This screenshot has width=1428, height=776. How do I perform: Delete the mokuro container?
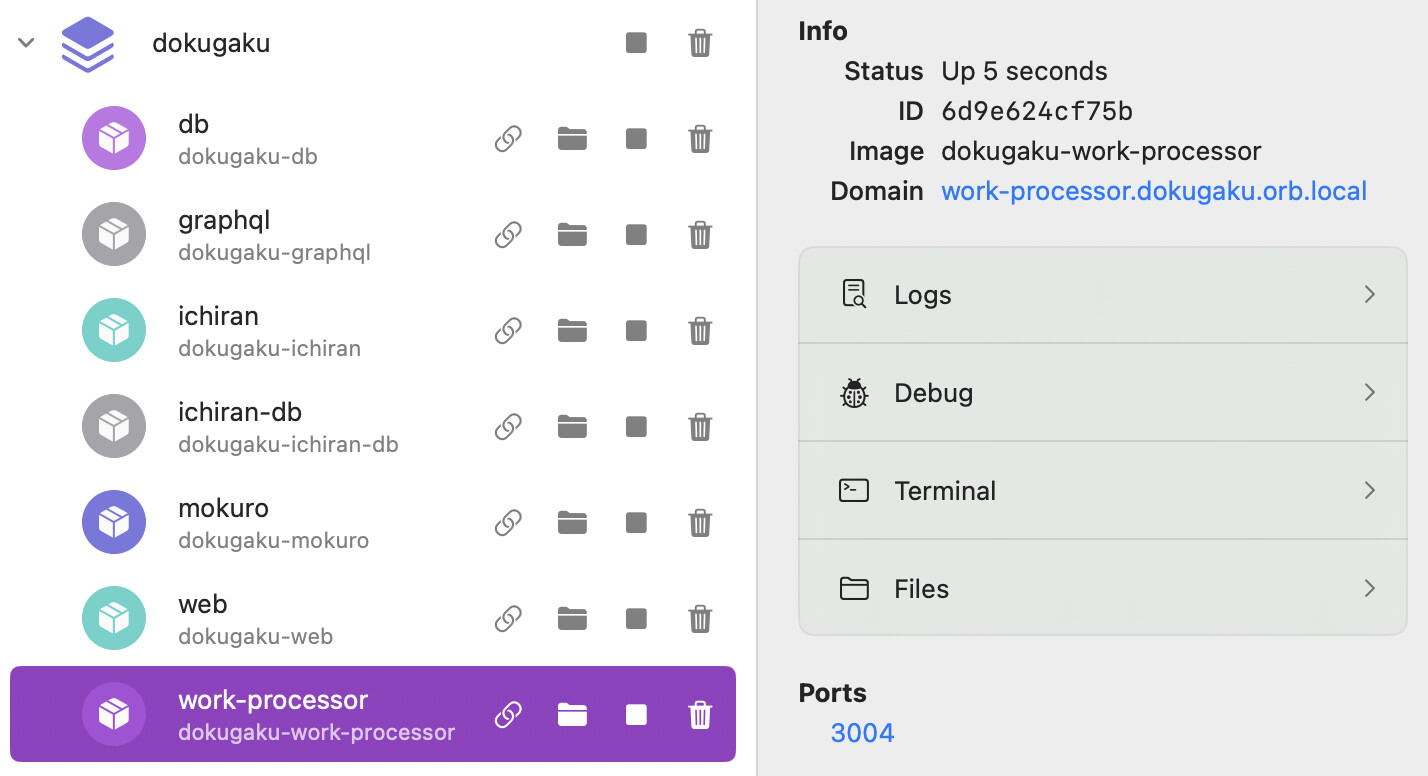click(x=700, y=523)
